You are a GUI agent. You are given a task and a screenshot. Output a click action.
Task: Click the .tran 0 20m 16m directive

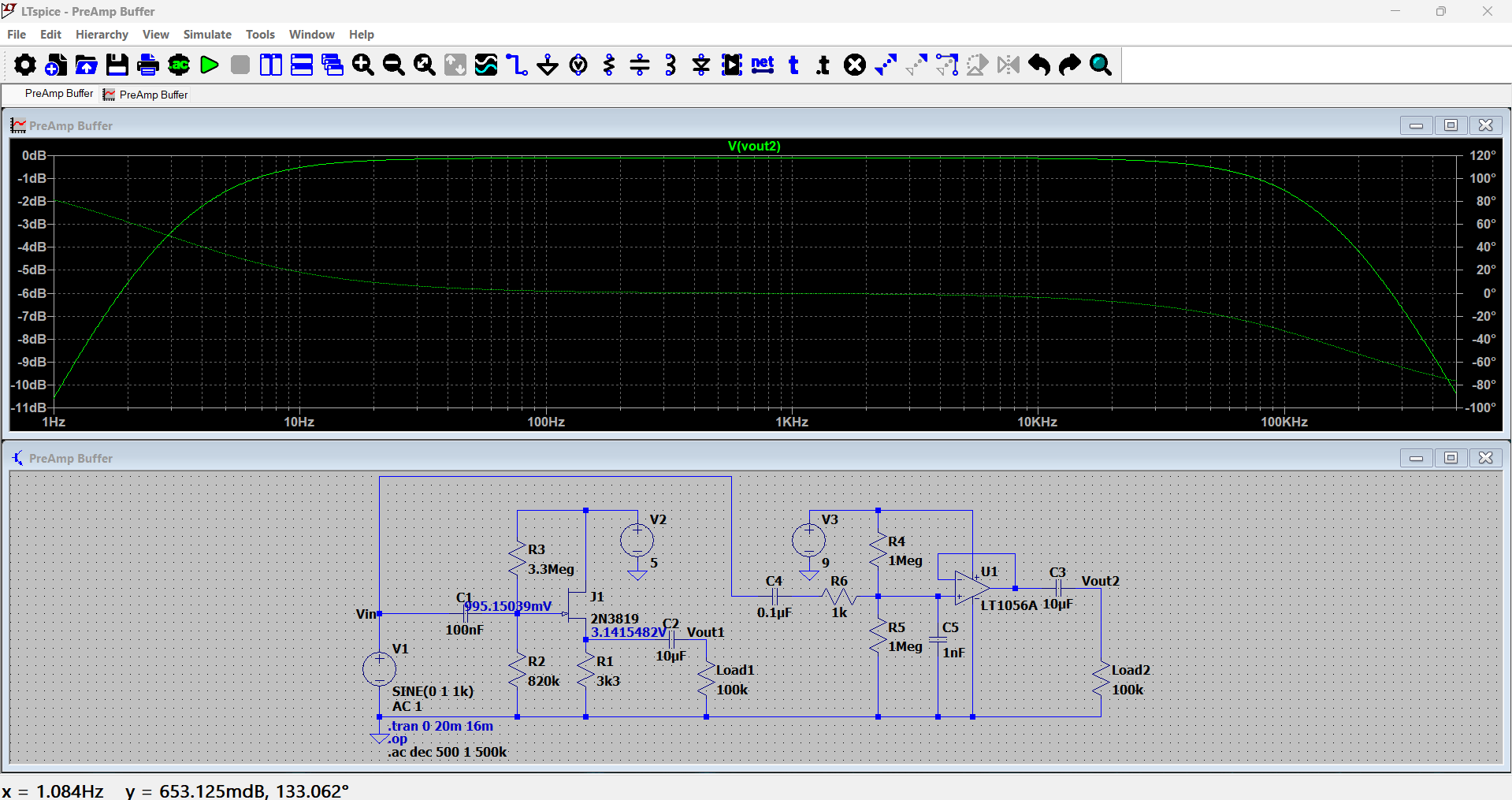pos(440,726)
